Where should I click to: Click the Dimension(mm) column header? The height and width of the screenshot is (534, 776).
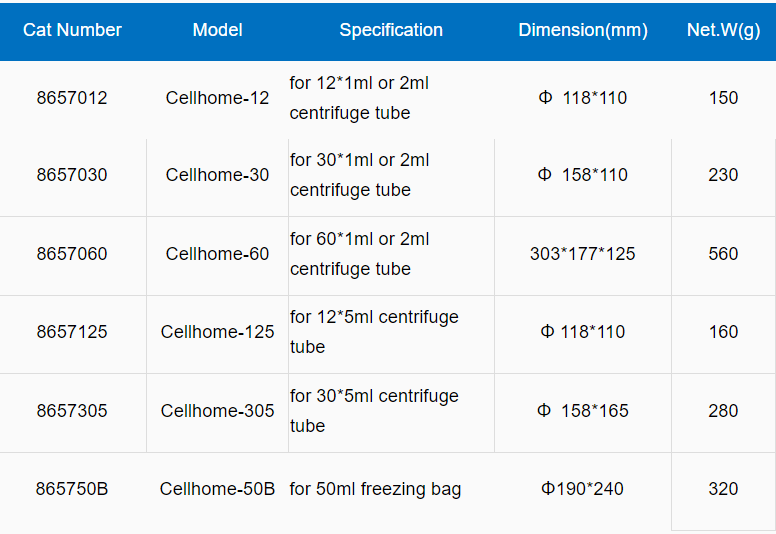[x=583, y=30]
